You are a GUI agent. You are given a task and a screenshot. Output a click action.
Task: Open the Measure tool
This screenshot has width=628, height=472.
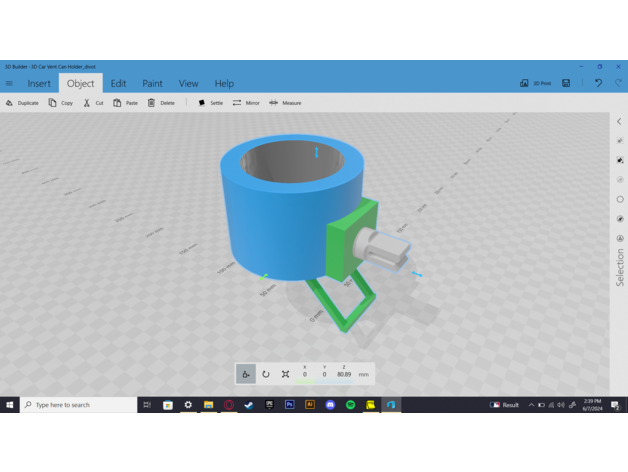click(285, 103)
